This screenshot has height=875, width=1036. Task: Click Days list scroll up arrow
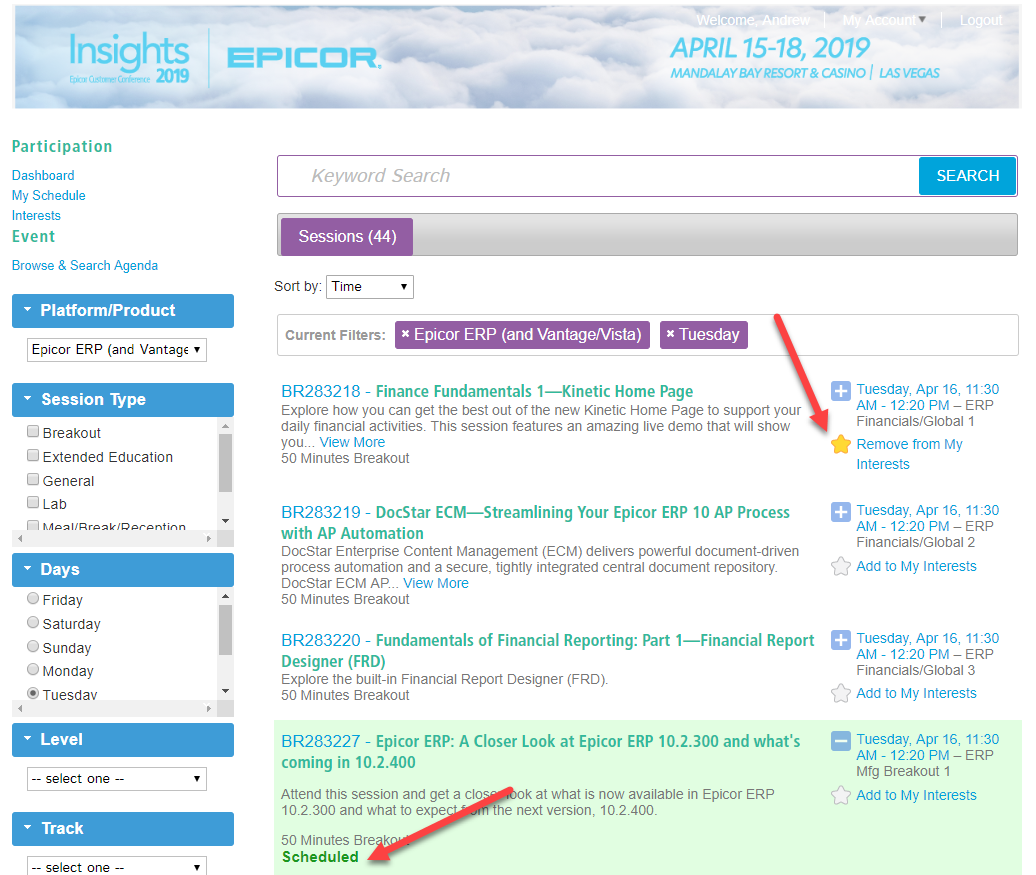pyautogui.click(x=225, y=596)
